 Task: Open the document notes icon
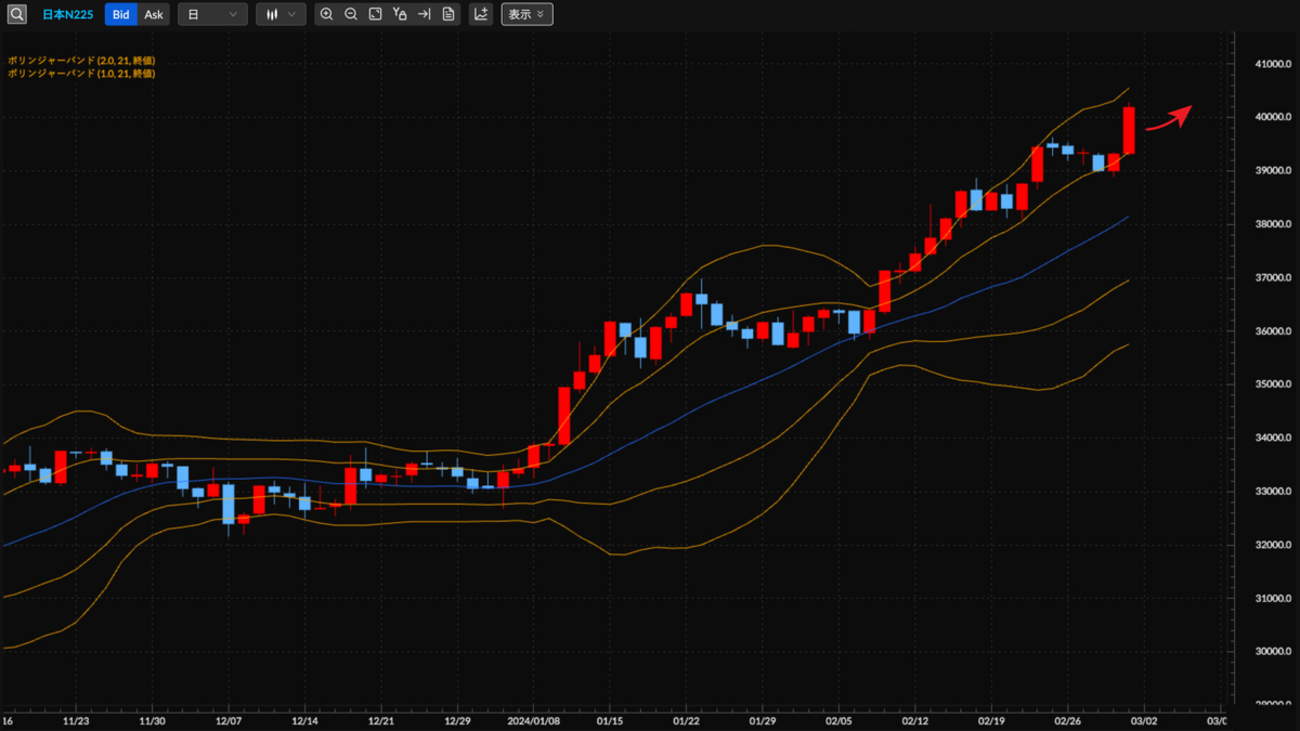(x=448, y=15)
